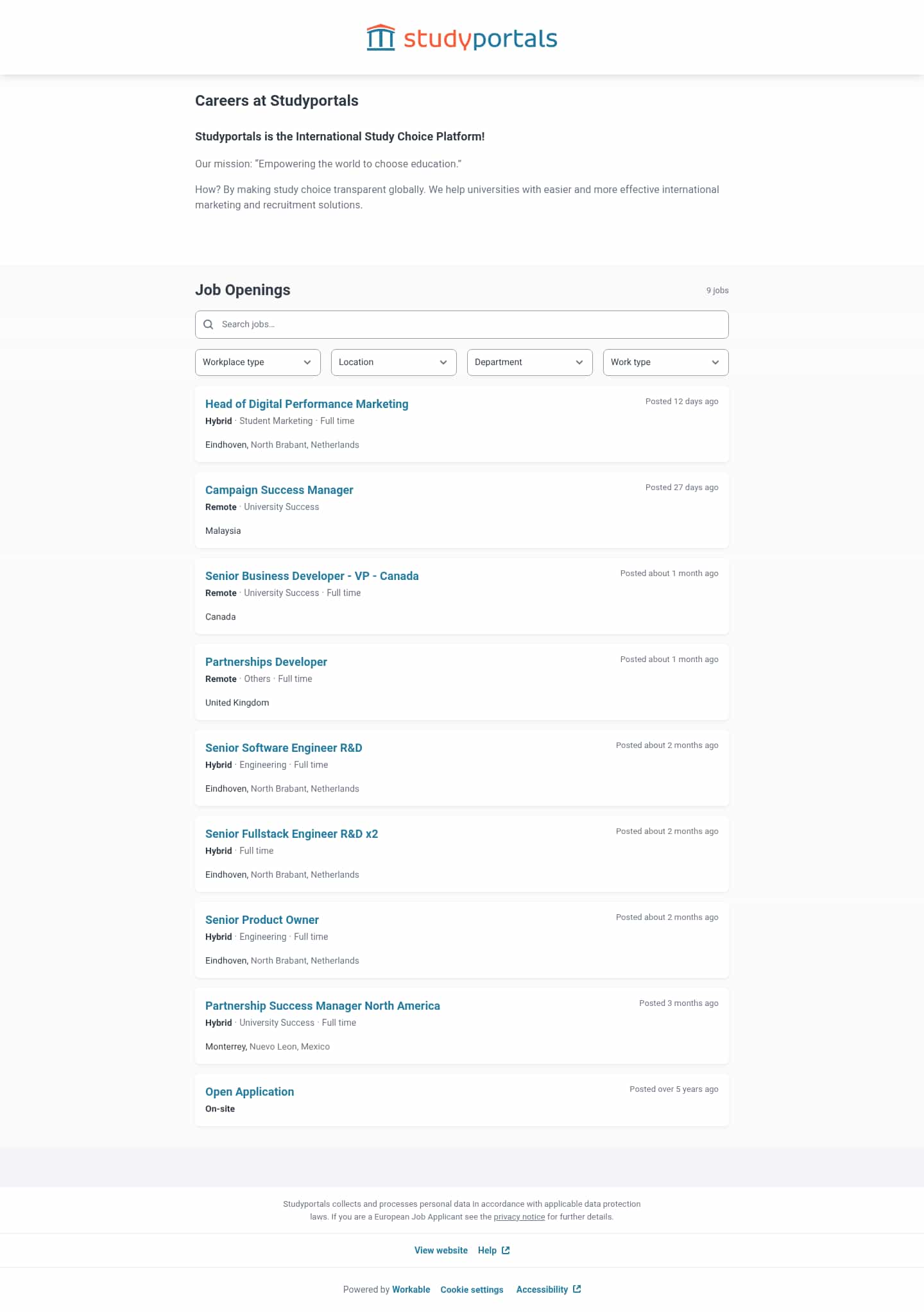Click the 'On-site' label under Open Application
This screenshot has height=1312, width=924.
pos(220,1109)
